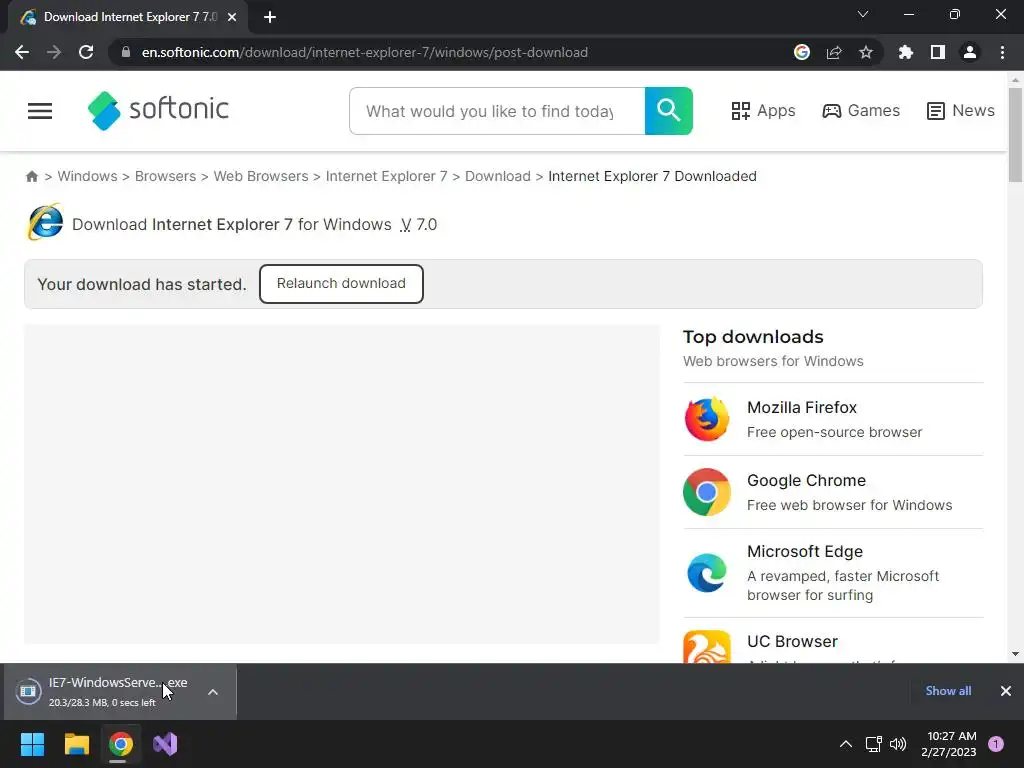Open Mozilla Firefox icon in Top downloads
Viewport: 1024px width, 768px height.
click(707, 419)
